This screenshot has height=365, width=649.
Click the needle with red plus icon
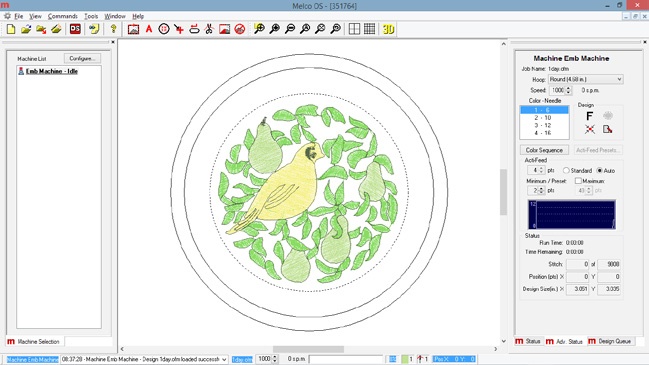(x=179, y=29)
